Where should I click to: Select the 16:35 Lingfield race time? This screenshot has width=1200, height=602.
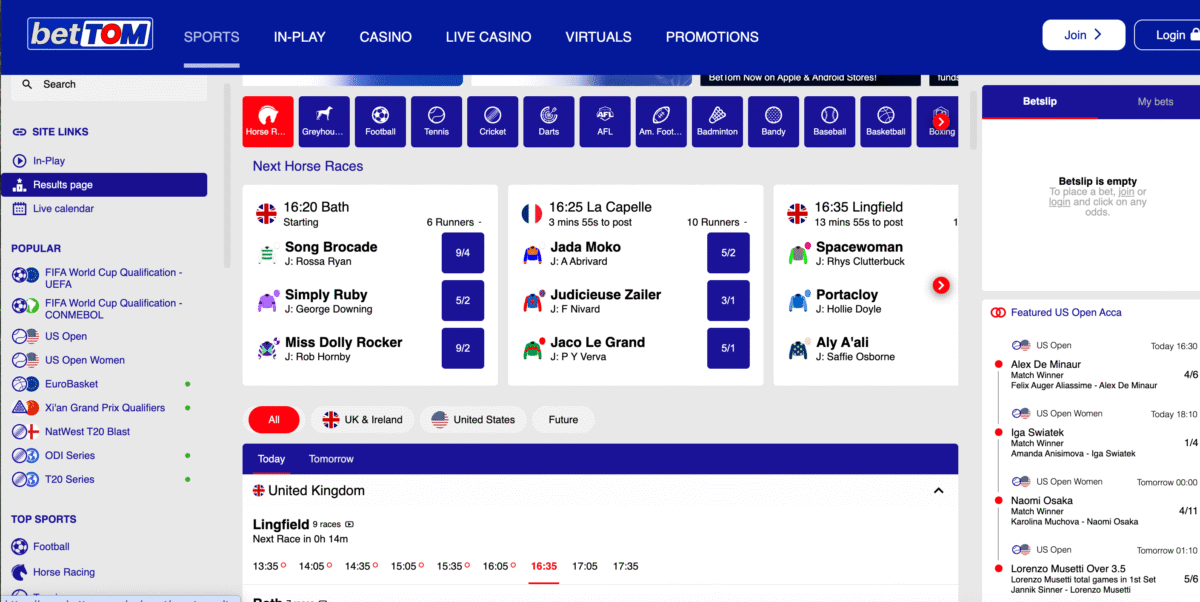click(544, 566)
